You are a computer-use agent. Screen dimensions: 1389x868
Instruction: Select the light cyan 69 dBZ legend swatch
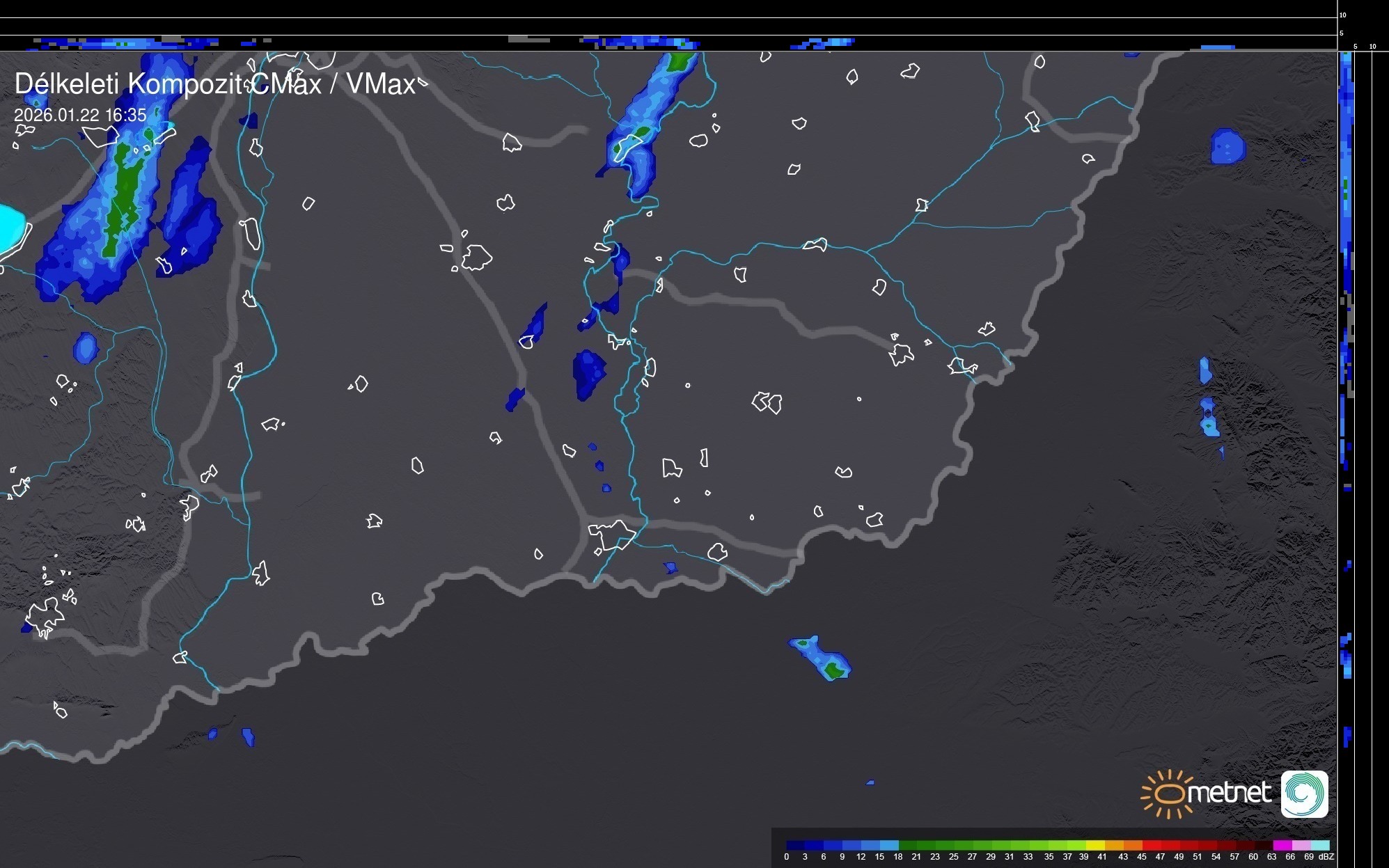[1320, 845]
